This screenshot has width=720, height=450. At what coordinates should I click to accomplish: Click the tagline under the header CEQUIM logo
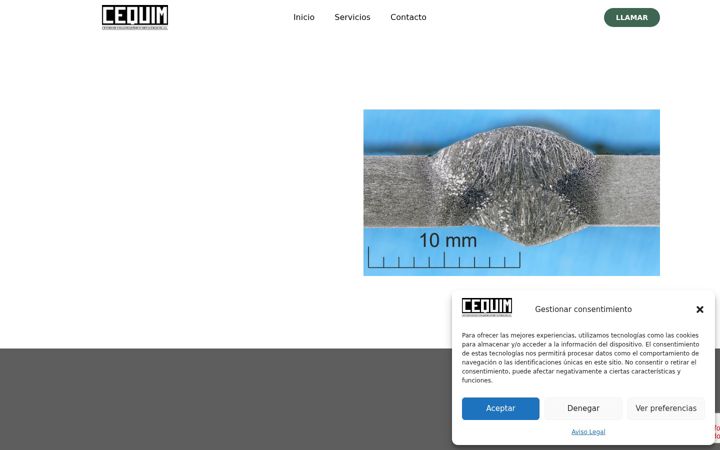click(x=135, y=28)
